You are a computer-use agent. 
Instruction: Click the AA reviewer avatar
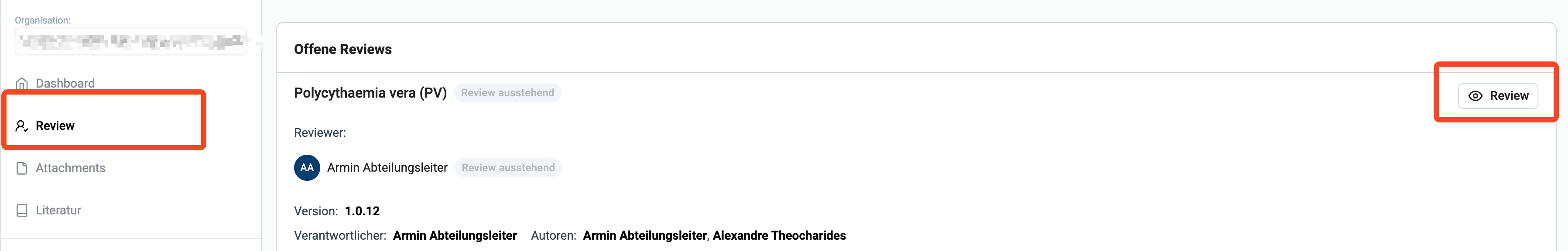pos(307,168)
